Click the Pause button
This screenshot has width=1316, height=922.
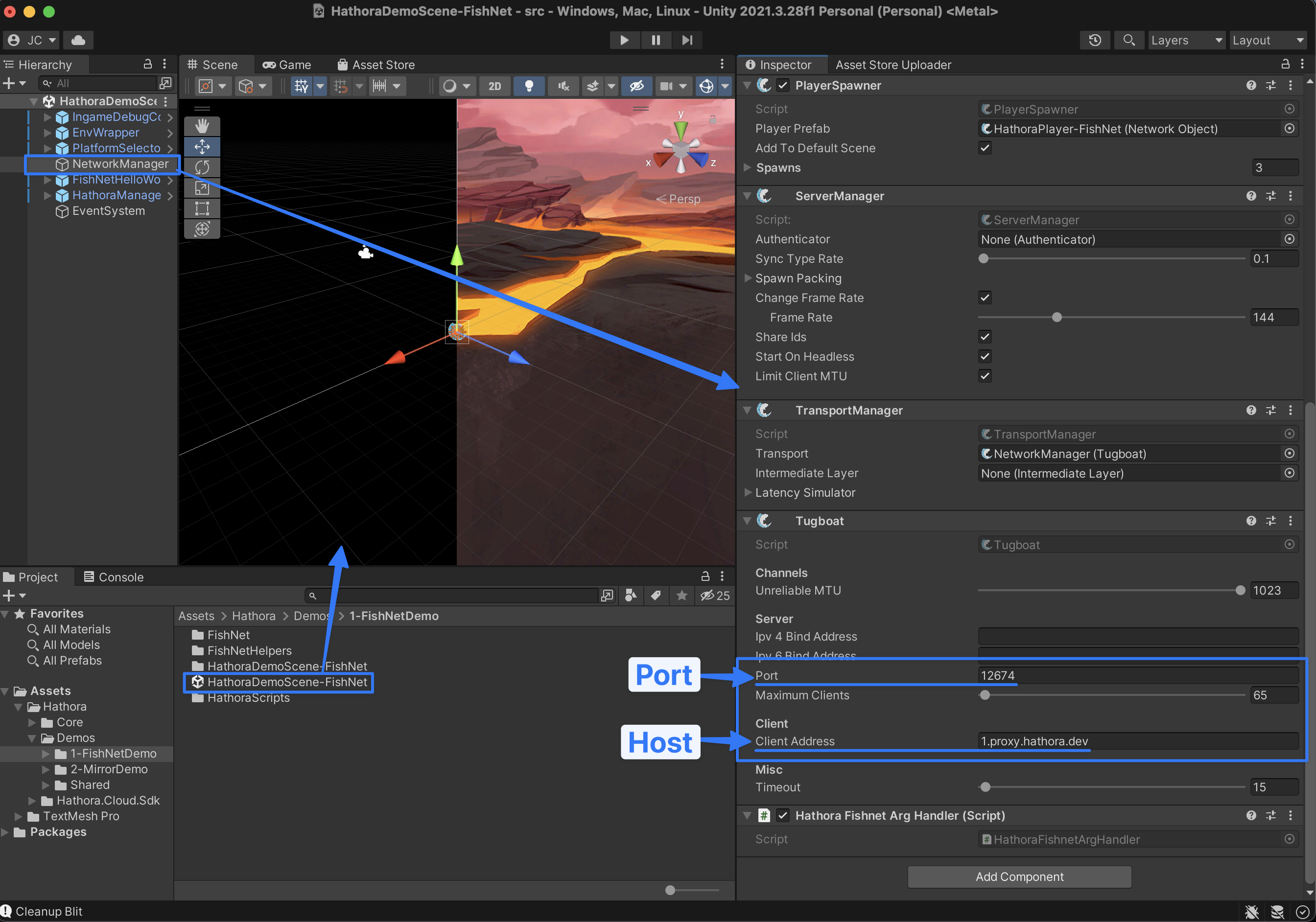[656, 40]
